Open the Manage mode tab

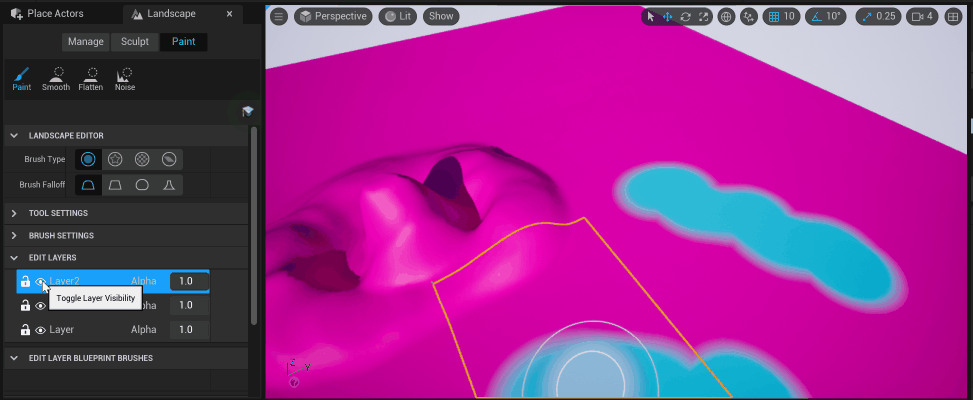(x=86, y=42)
